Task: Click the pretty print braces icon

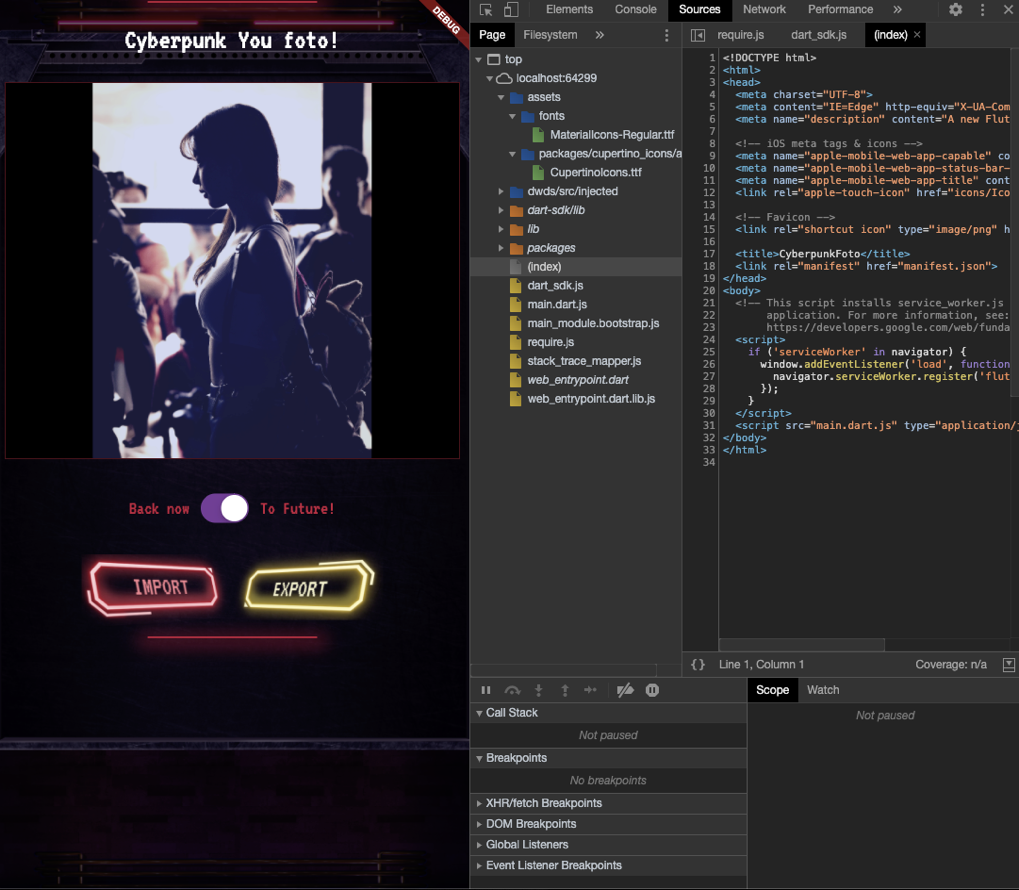Action: (698, 665)
